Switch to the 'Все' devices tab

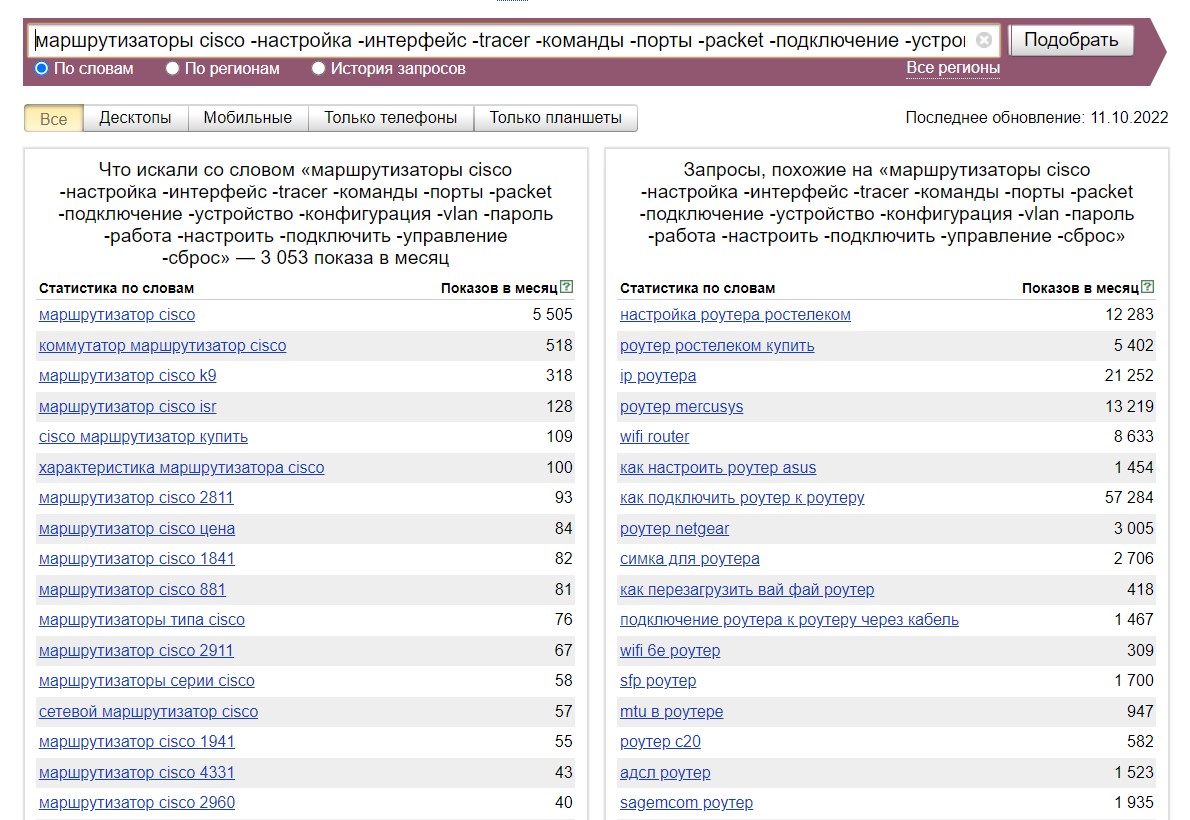(53, 118)
